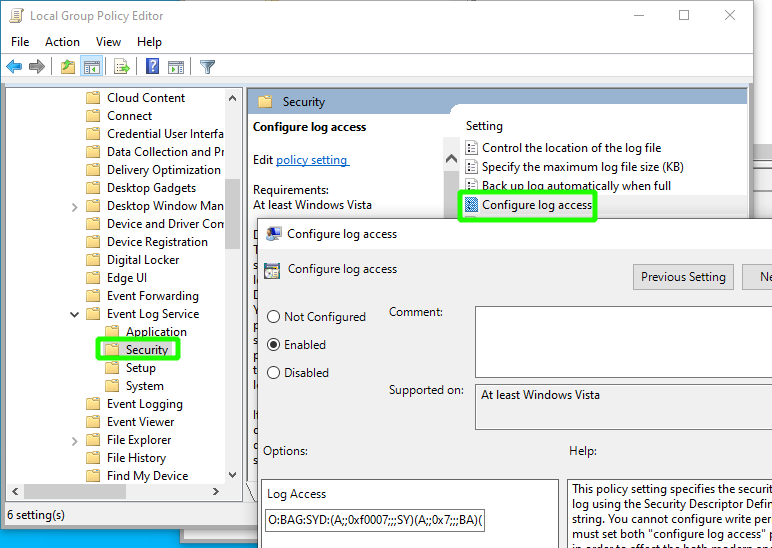772x548 pixels.
Task: Click the Filter funnel toolbar icon
Action: point(207,66)
